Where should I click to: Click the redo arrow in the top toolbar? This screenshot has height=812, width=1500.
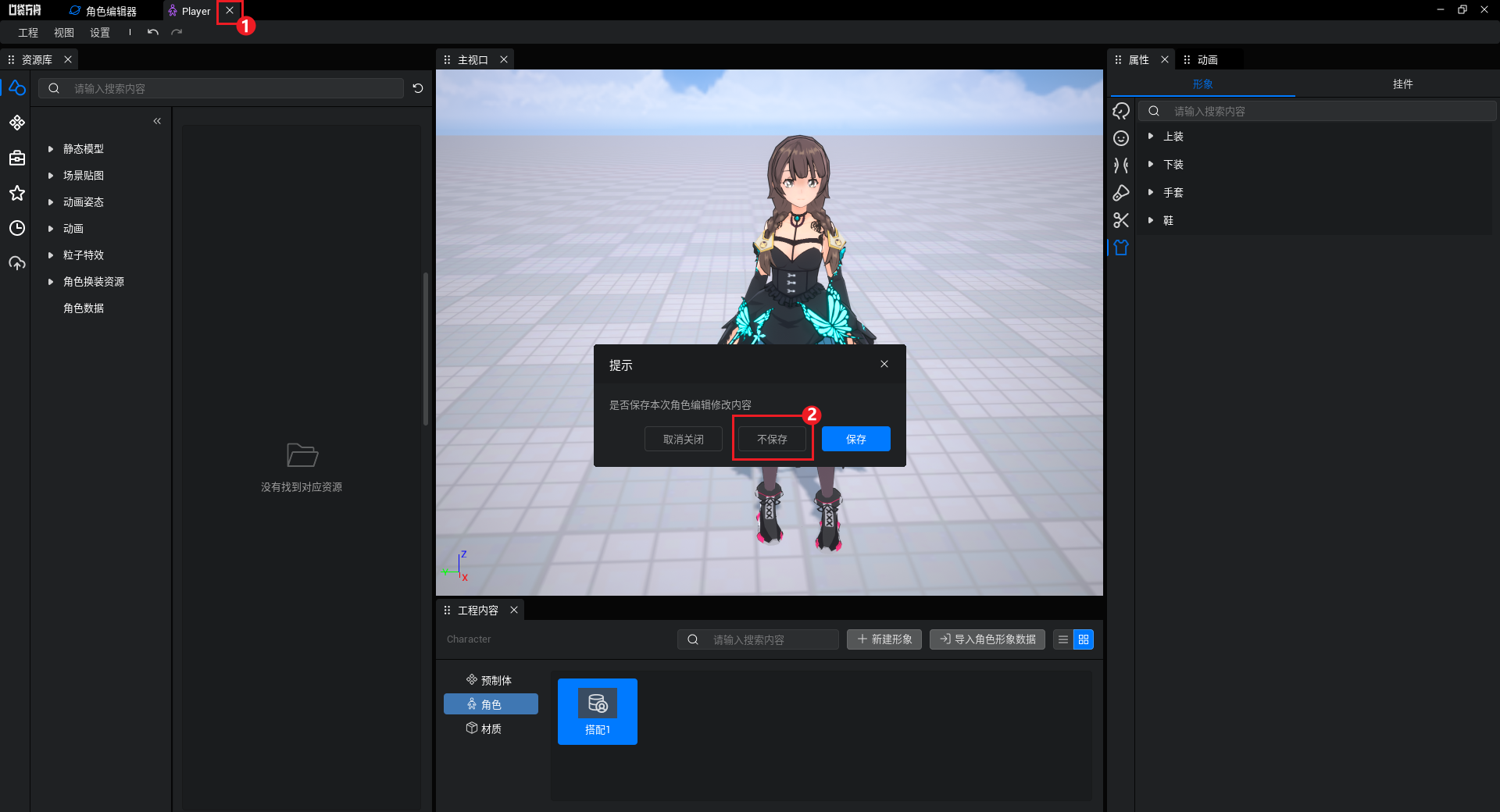[x=177, y=32]
